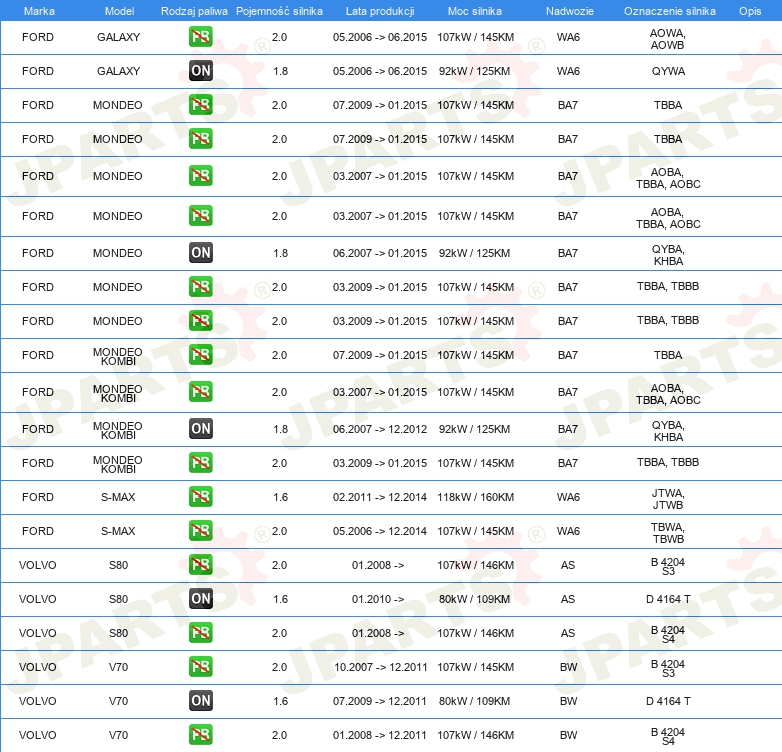Image resolution: width=782 pixels, height=752 pixels.
Task: Click WA6 body cell in the S-MAX 1.6 row
Action: coord(568,497)
